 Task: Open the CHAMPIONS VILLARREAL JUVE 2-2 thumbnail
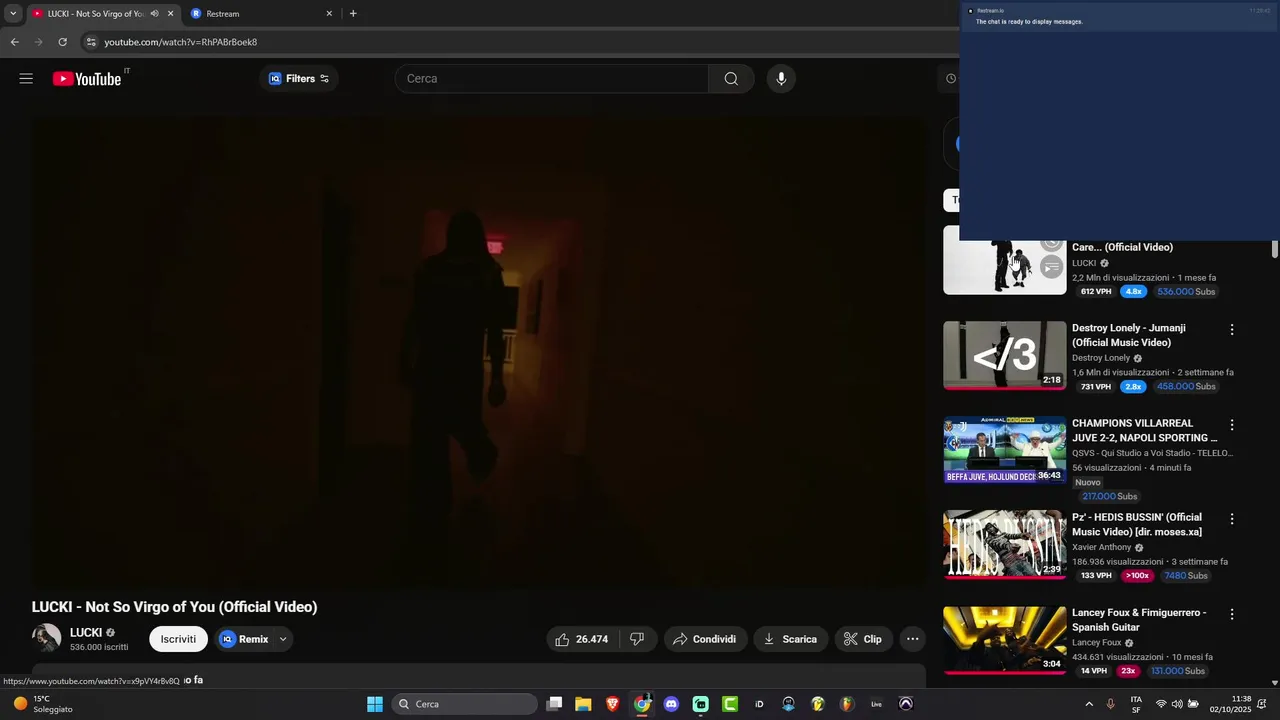pyautogui.click(x=1005, y=450)
